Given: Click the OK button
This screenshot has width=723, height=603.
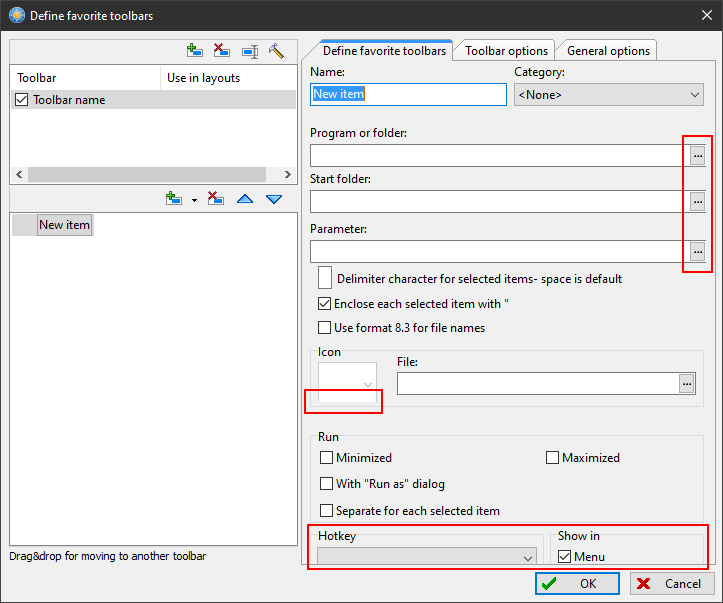Looking at the screenshot, I should coord(577,584).
